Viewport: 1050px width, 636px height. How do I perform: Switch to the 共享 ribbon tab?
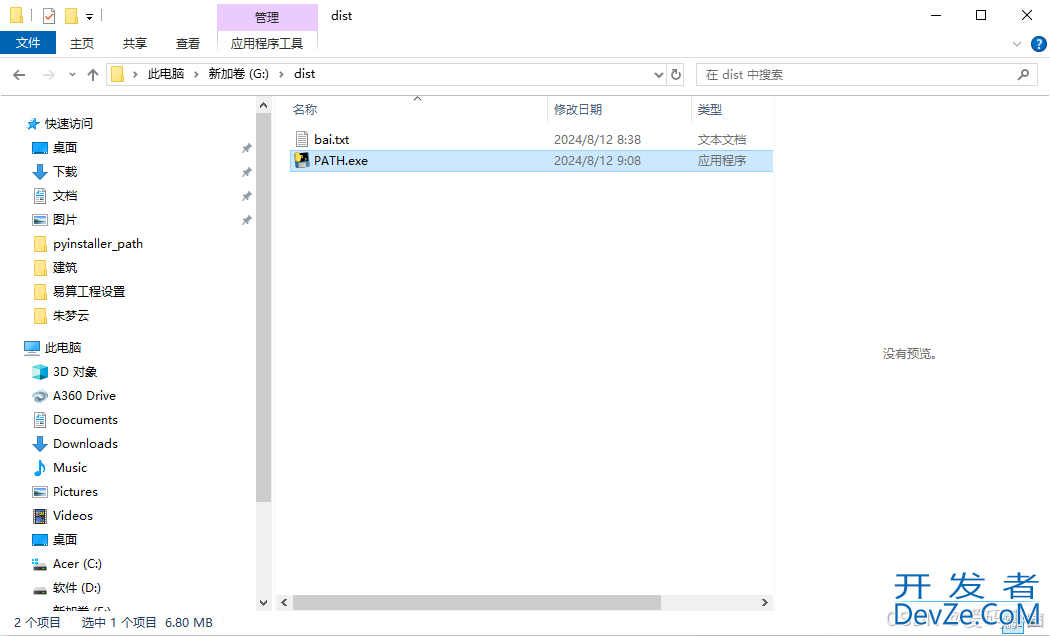point(135,44)
